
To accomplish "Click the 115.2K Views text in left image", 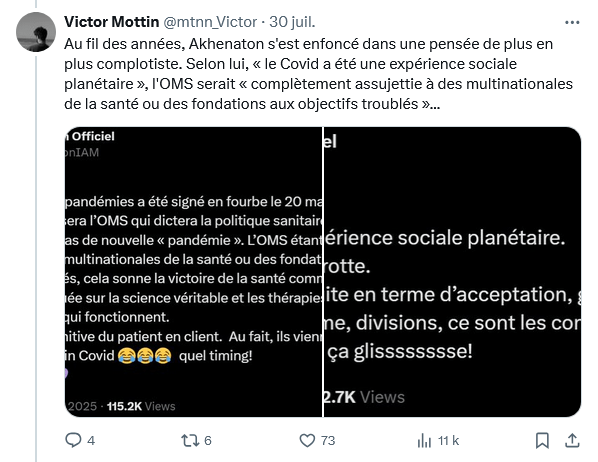I will pyautogui.click(x=141, y=406).
